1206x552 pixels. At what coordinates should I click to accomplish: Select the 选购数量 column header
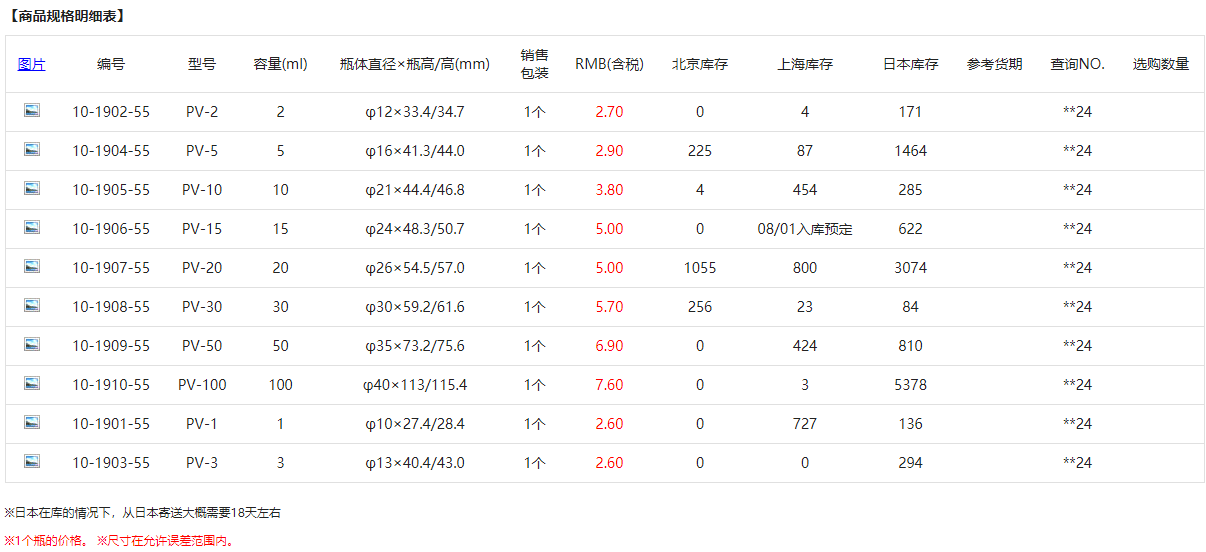coord(1160,64)
